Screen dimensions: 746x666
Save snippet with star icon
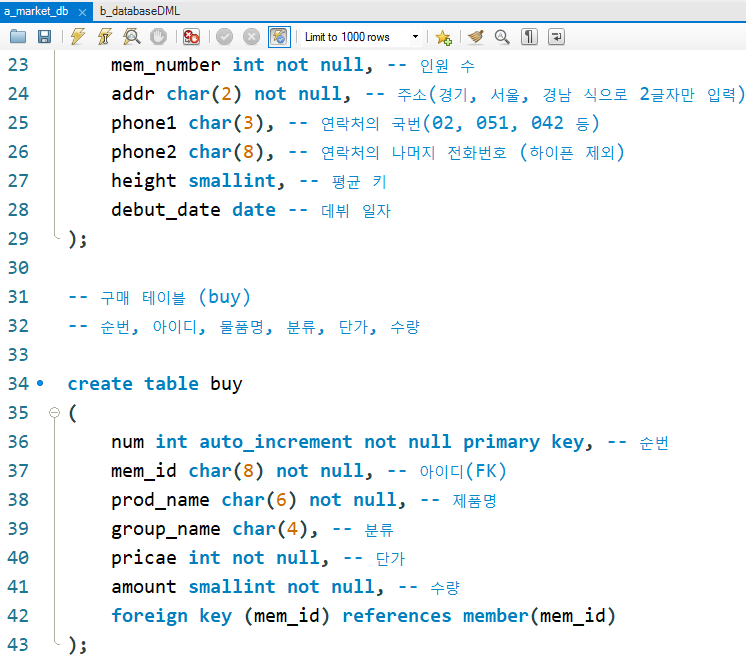(x=443, y=37)
